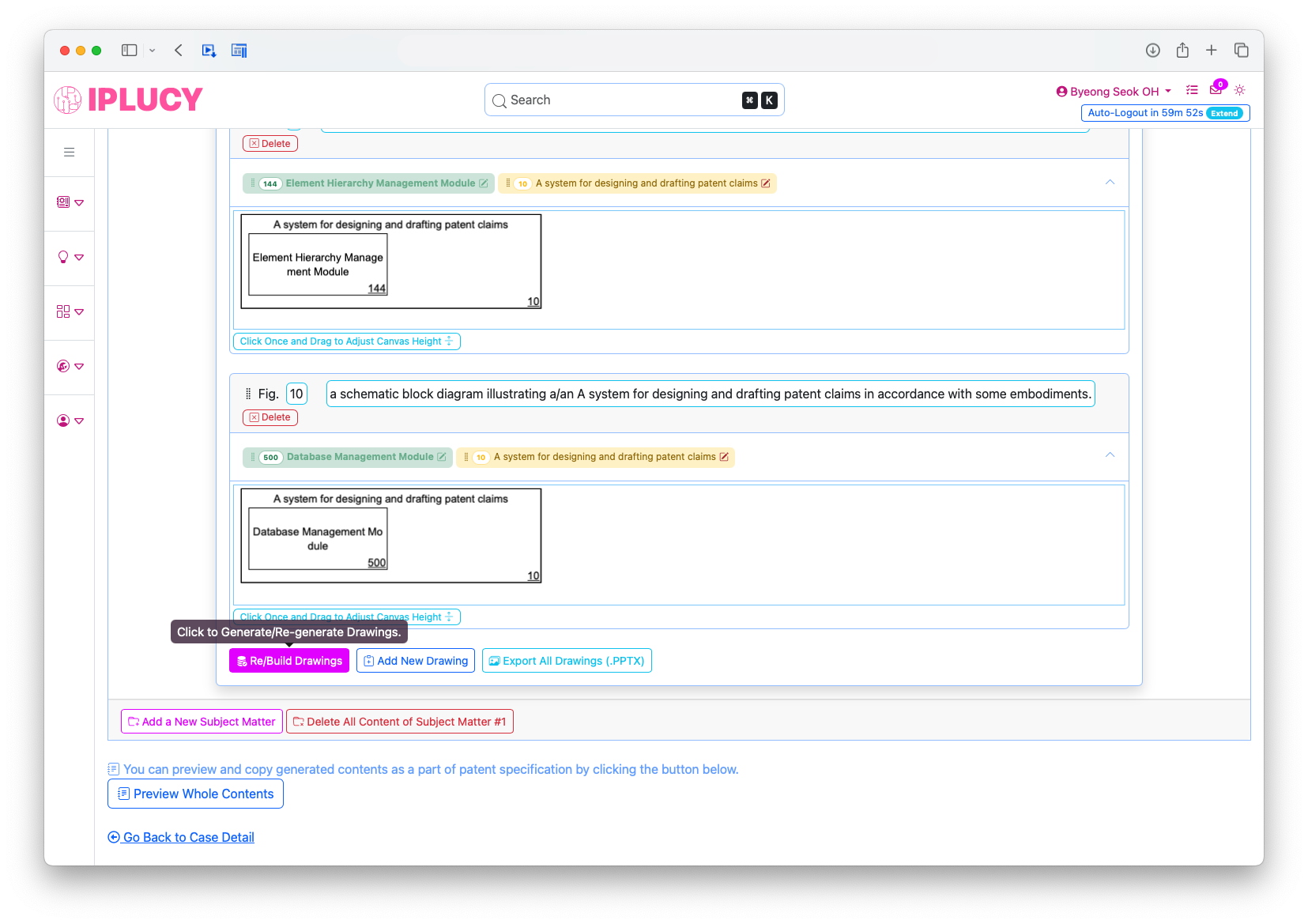Open a new browser tab with plus icon
This screenshot has width=1308, height=924.
point(1212,51)
